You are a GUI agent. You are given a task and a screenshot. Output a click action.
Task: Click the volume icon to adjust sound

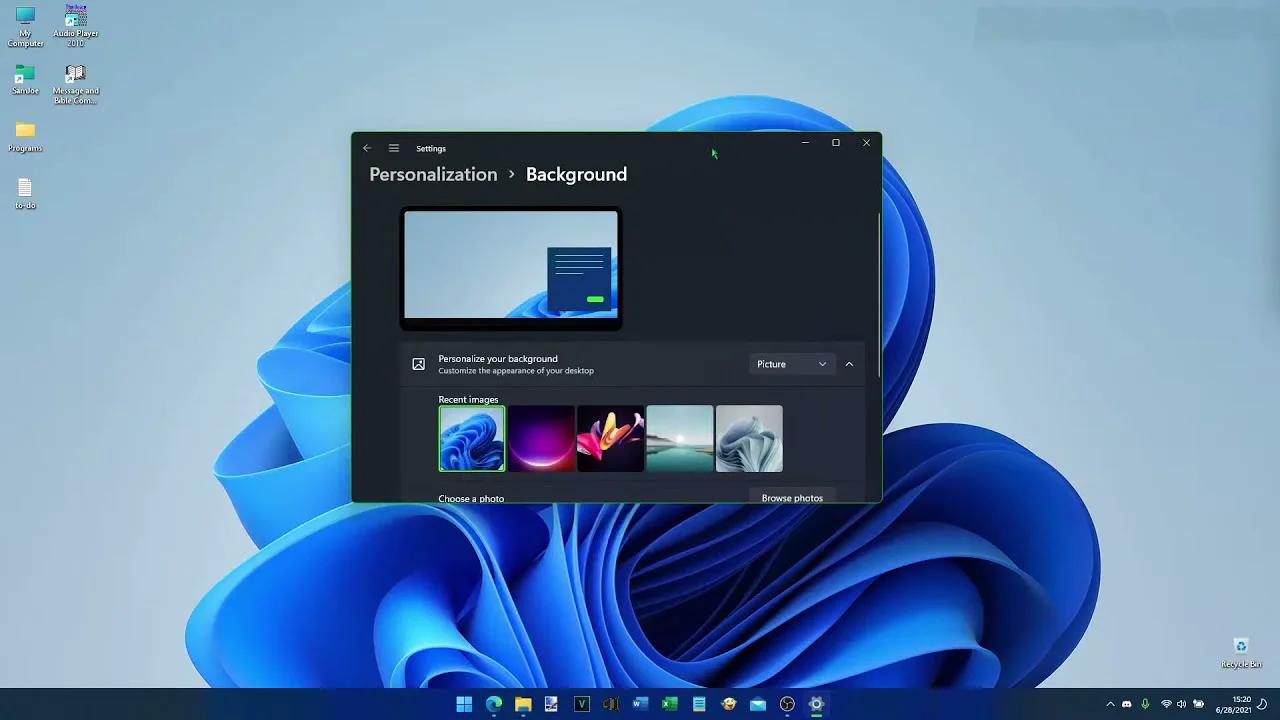[1181, 704]
